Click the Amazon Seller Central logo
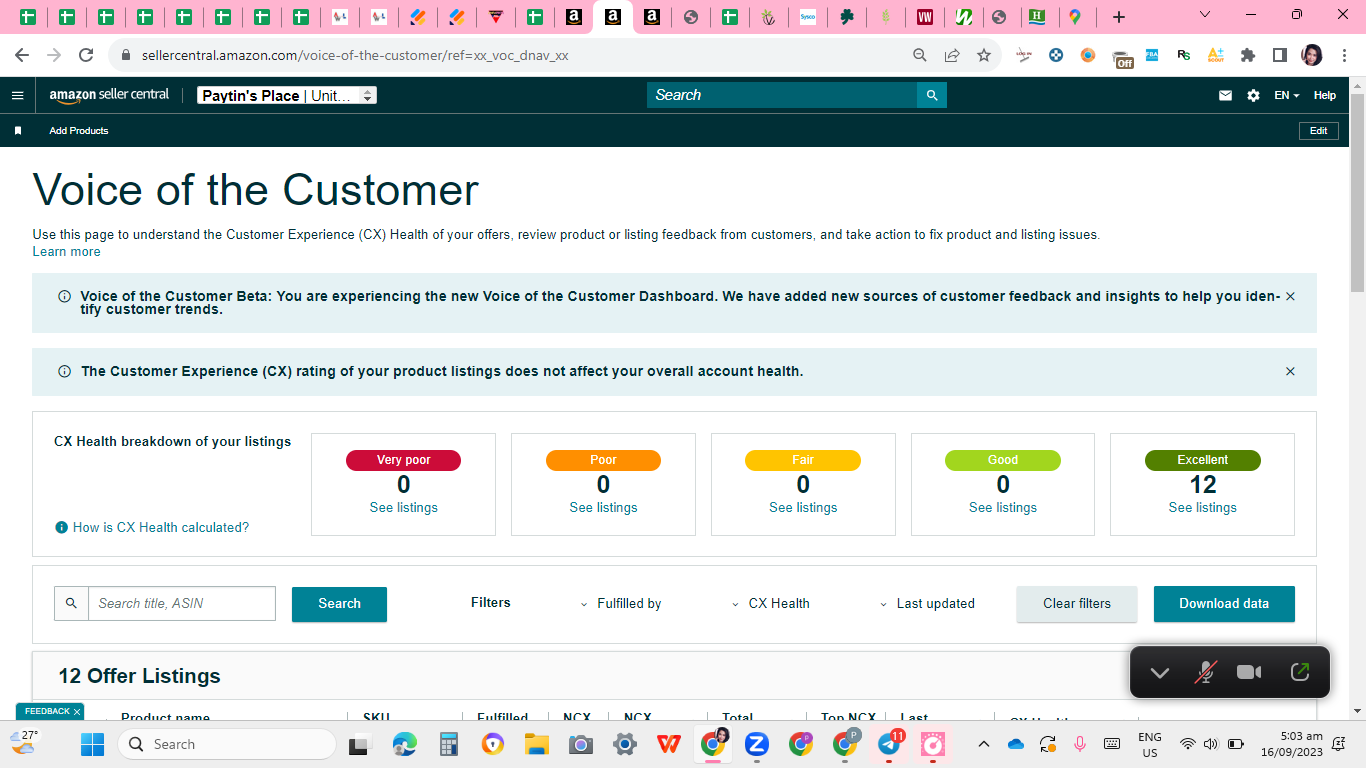The height and width of the screenshot is (768, 1366). [x=110, y=95]
